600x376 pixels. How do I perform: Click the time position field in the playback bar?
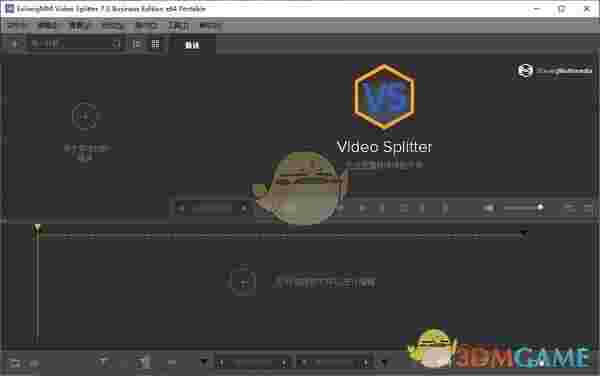tap(212, 208)
